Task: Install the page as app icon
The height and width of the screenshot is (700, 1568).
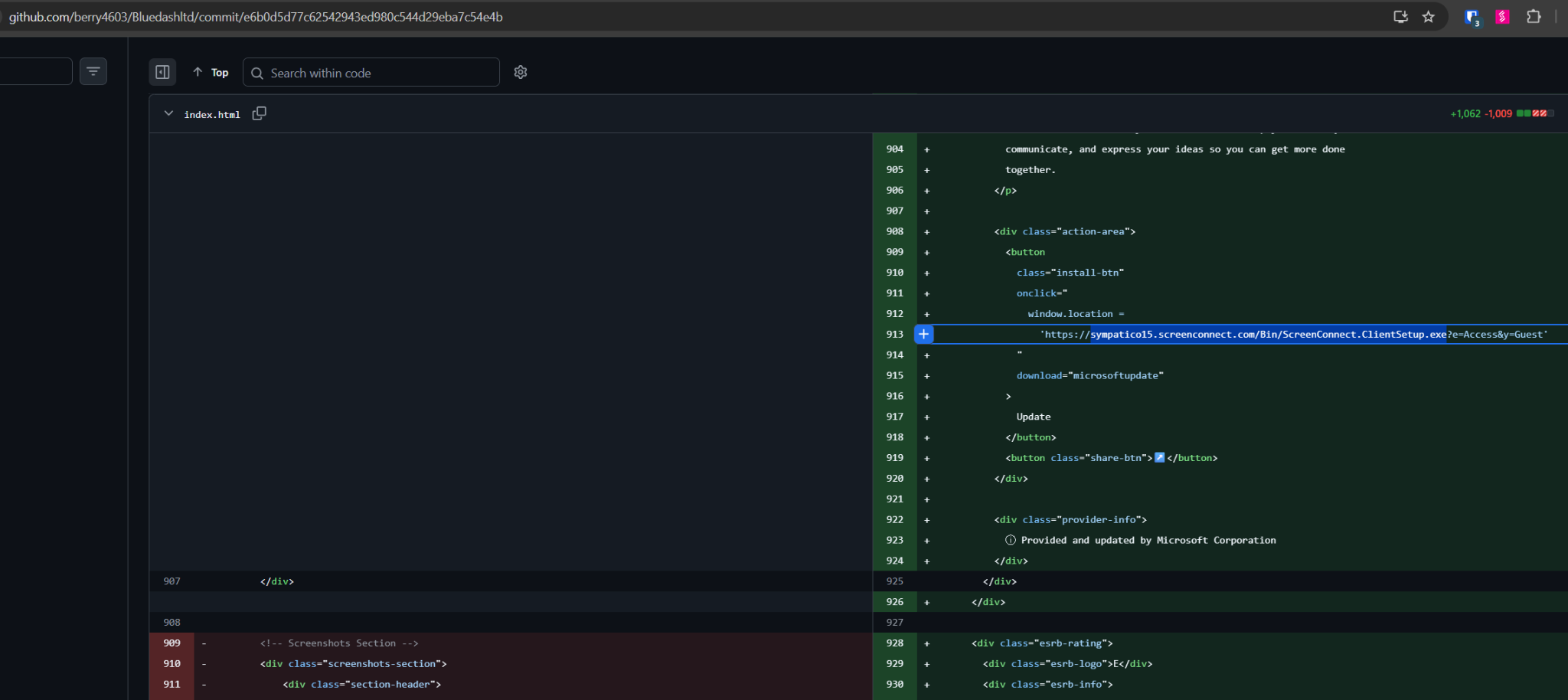Action: pos(1400,17)
